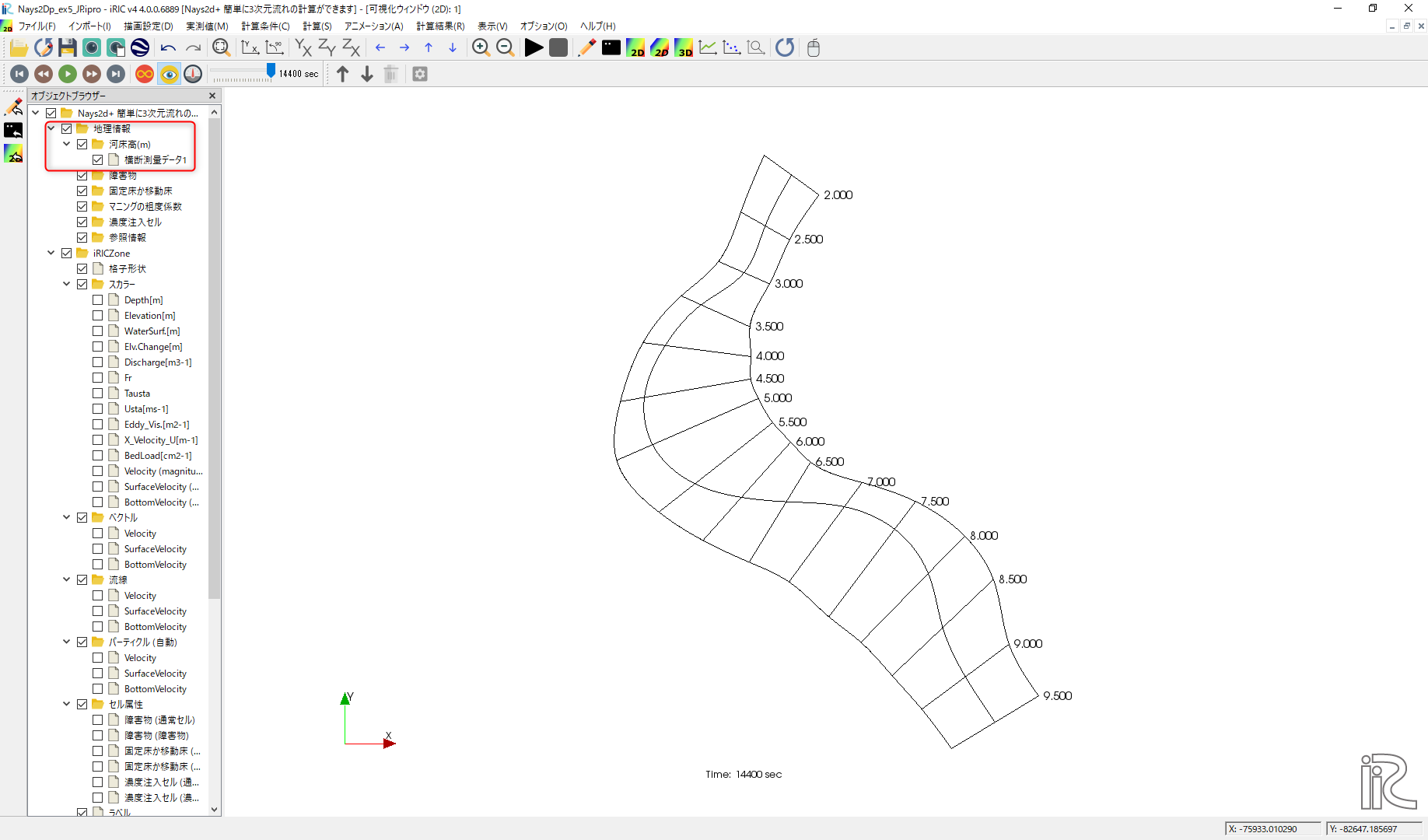Open project file with the folder icon

click(19, 48)
